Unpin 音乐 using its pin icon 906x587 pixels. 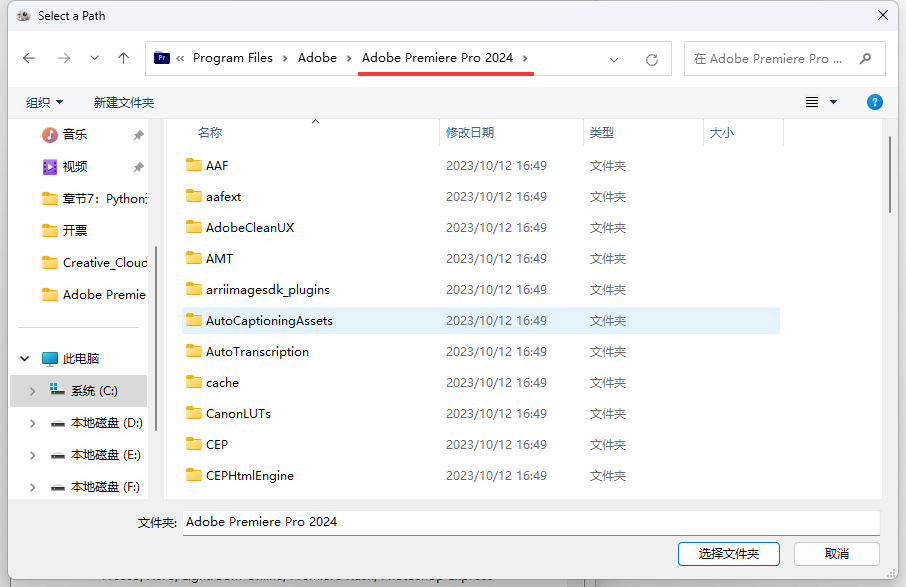pos(138,135)
